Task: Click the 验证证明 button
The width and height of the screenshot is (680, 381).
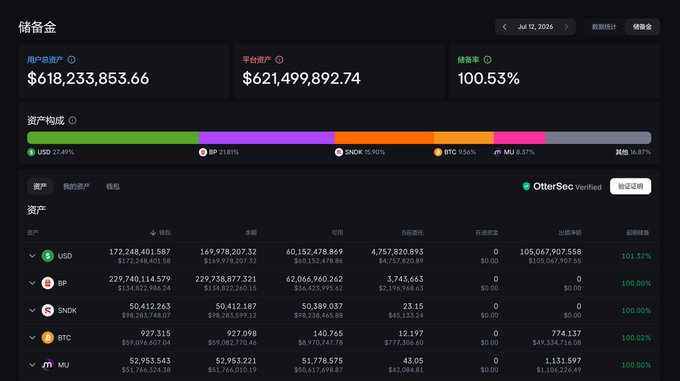Action: click(630, 186)
